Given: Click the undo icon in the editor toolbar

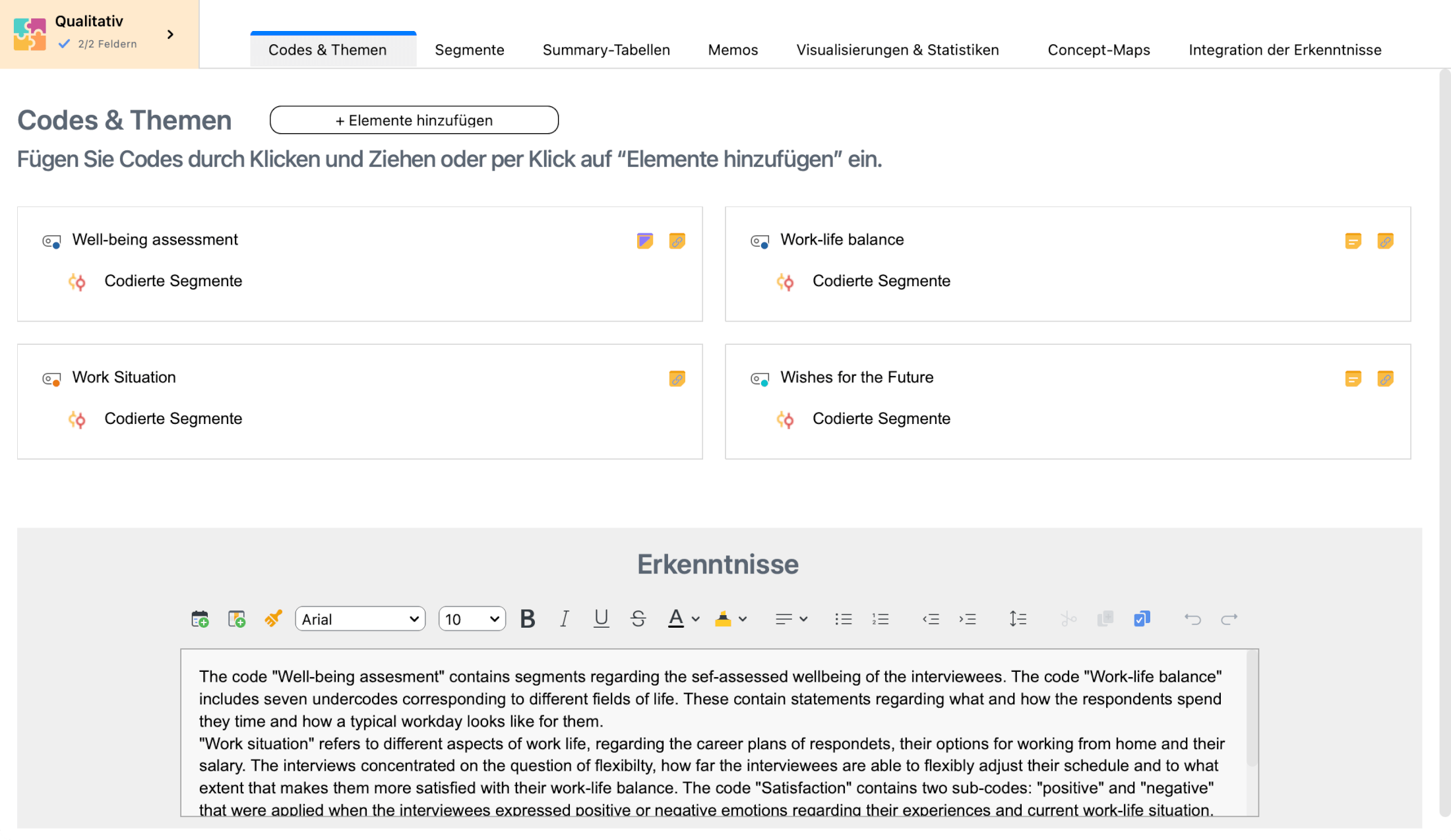Looking at the screenshot, I should click(1192, 618).
